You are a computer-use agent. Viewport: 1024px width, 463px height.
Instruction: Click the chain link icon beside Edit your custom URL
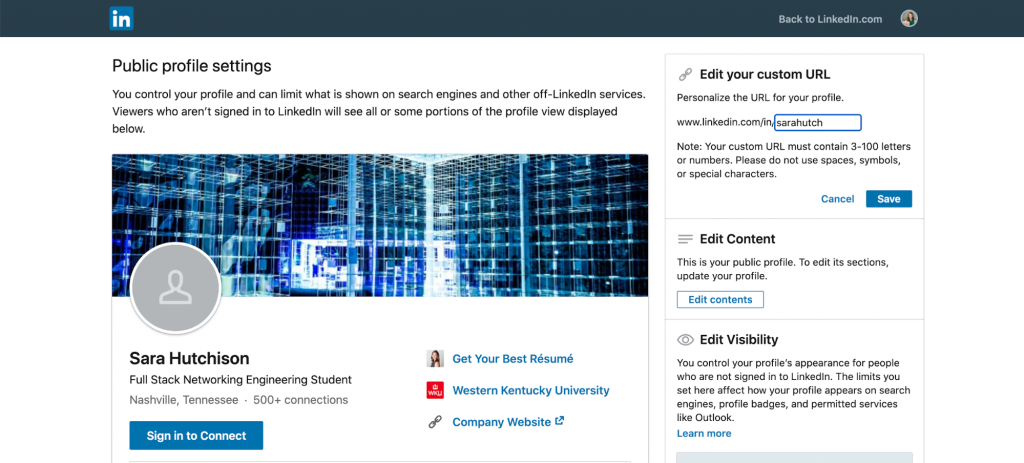click(685, 74)
